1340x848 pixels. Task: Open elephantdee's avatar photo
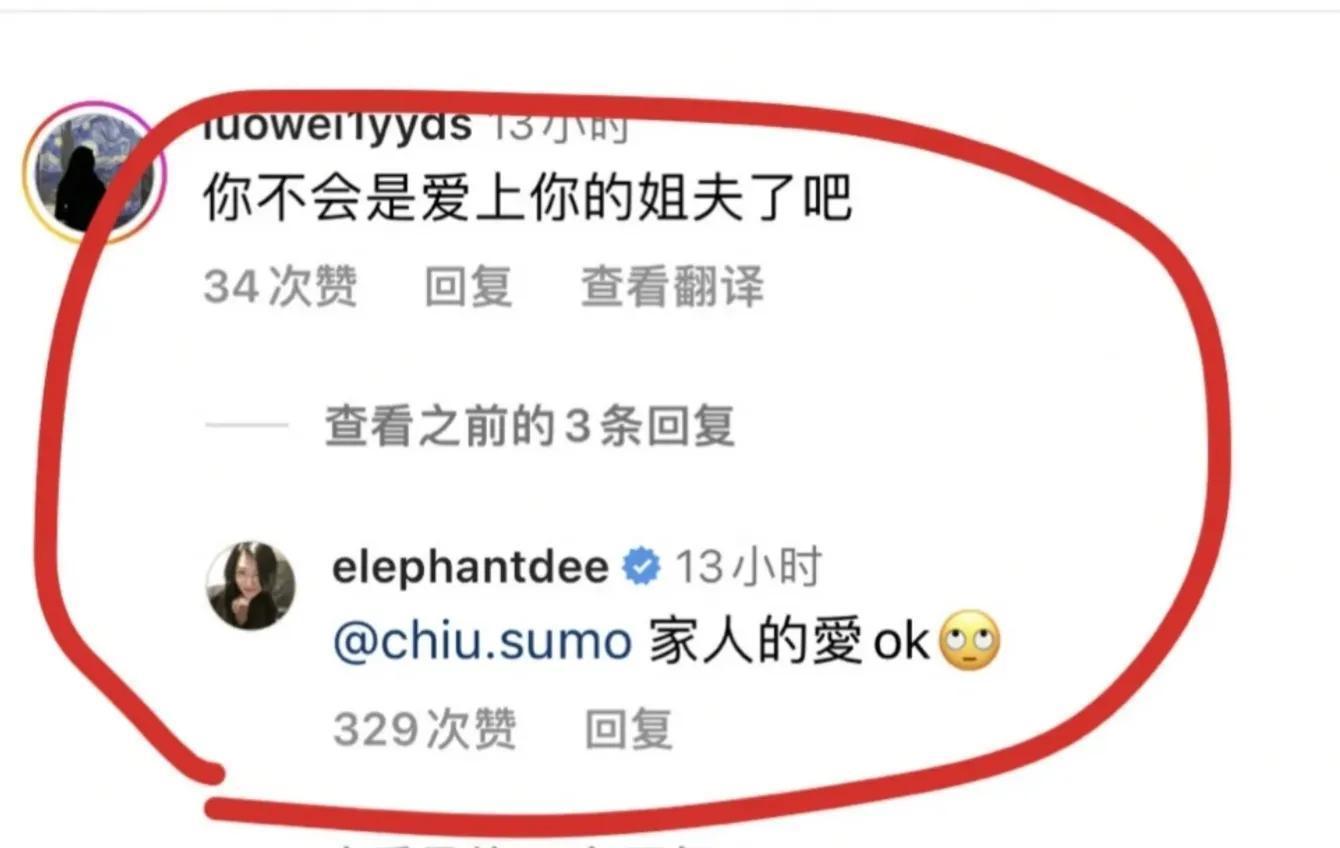point(250,586)
